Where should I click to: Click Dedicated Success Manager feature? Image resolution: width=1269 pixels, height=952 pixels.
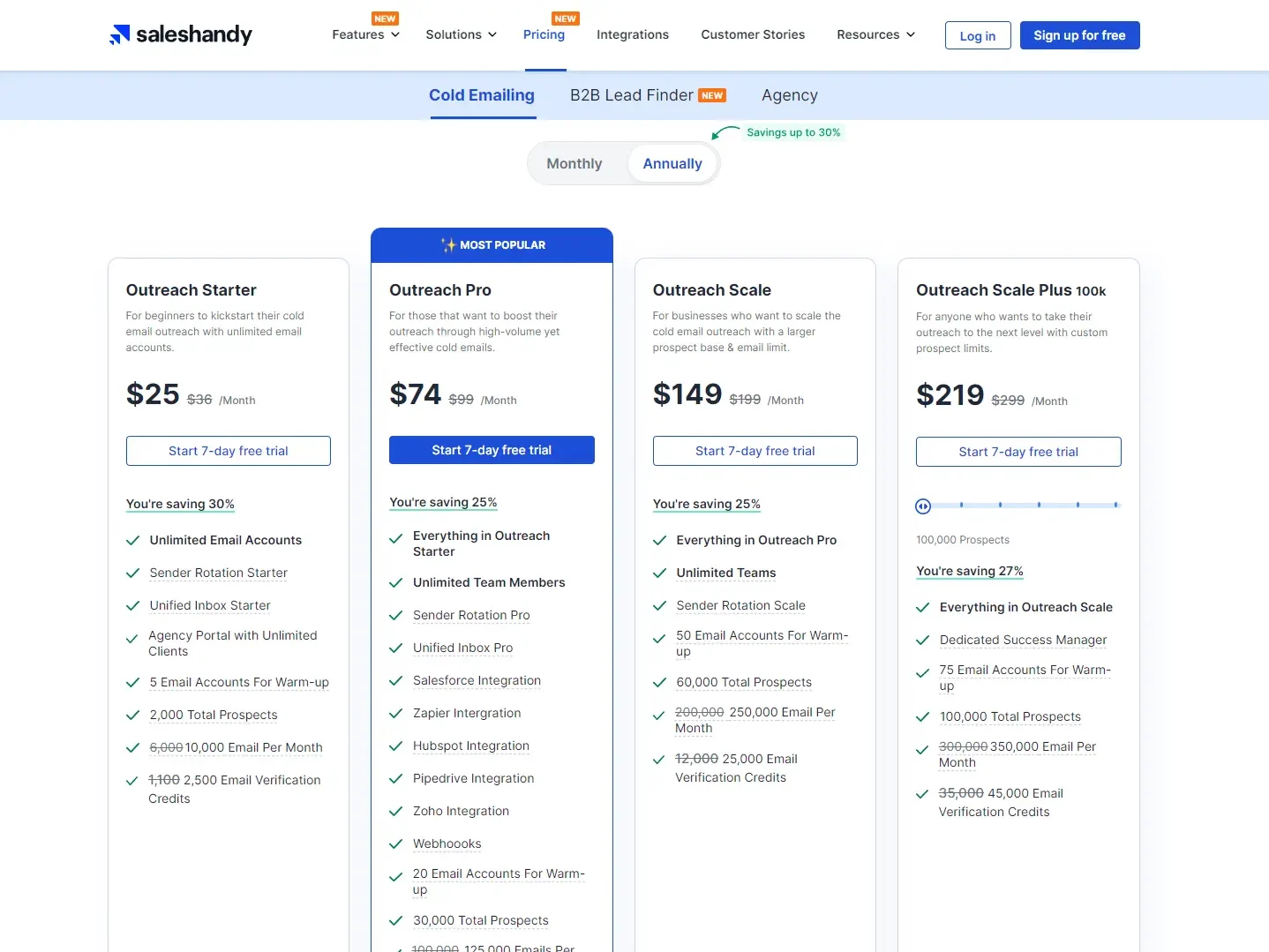(x=1023, y=640)
